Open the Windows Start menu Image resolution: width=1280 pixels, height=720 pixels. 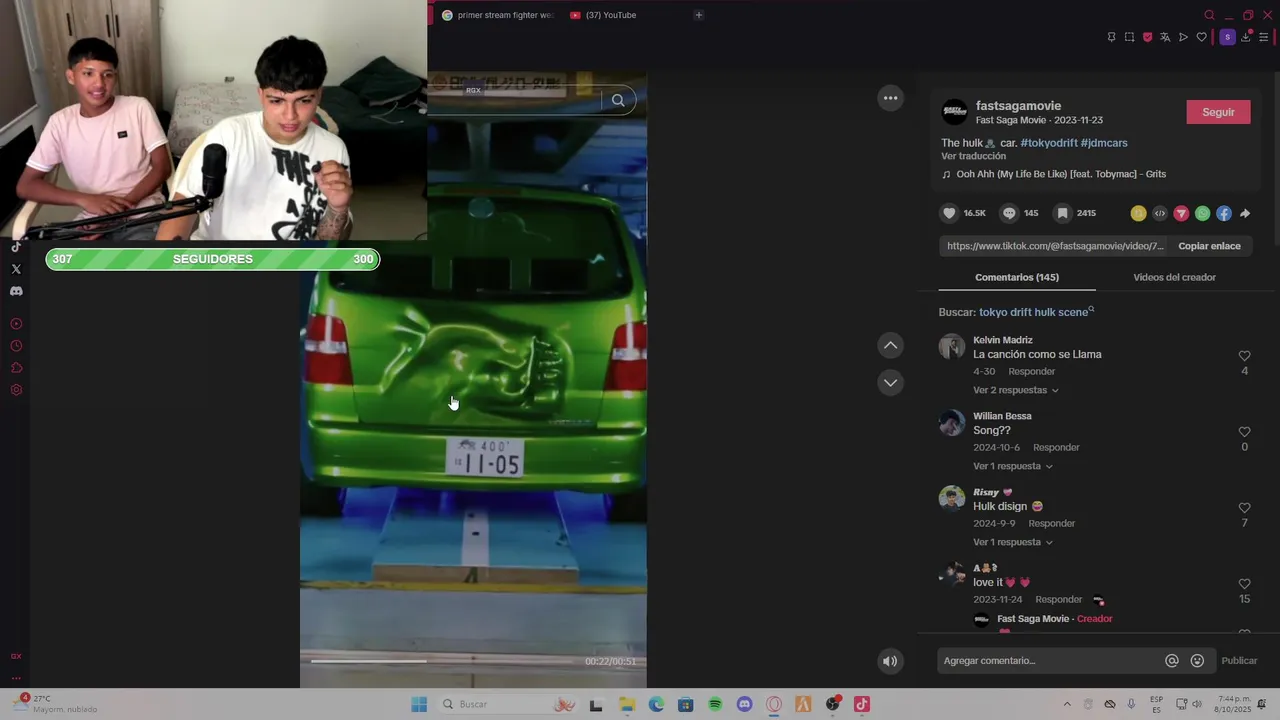tap(419, 704)
